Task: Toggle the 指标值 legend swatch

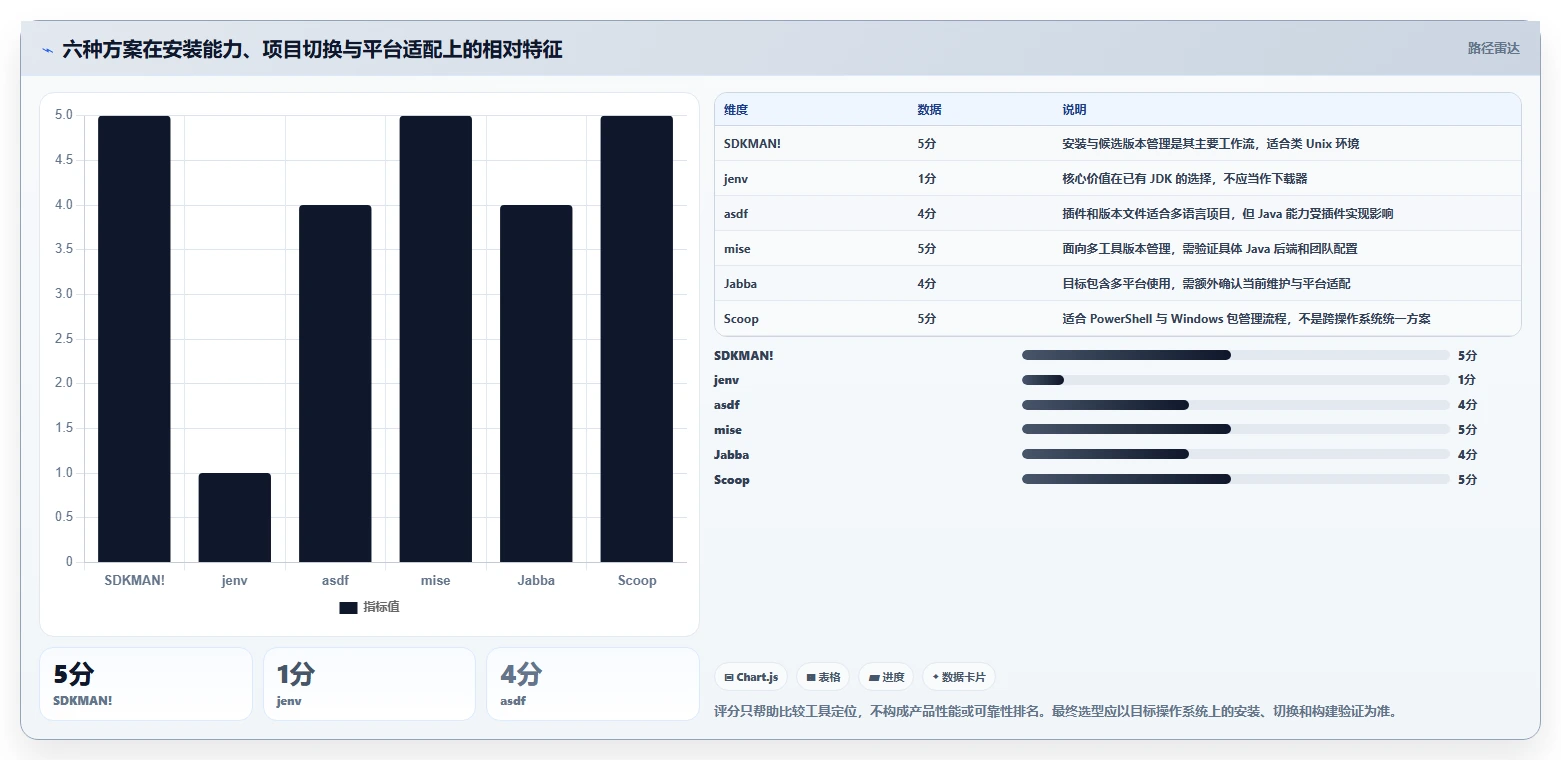Action: pos(348,608)
